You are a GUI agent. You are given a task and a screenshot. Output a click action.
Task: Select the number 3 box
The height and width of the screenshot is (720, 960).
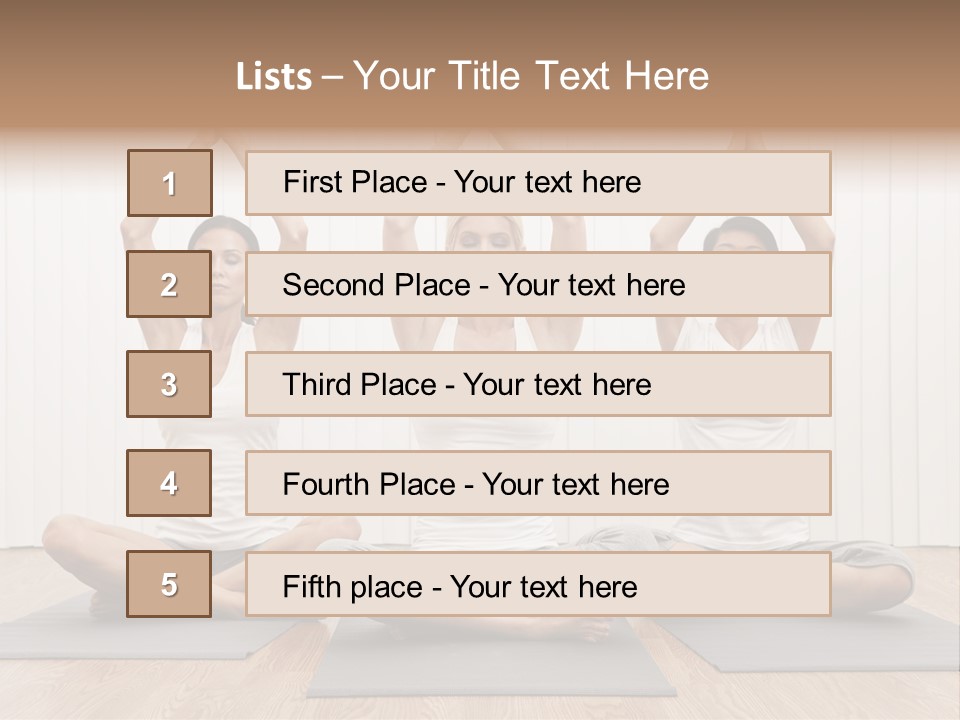[169, 384]
